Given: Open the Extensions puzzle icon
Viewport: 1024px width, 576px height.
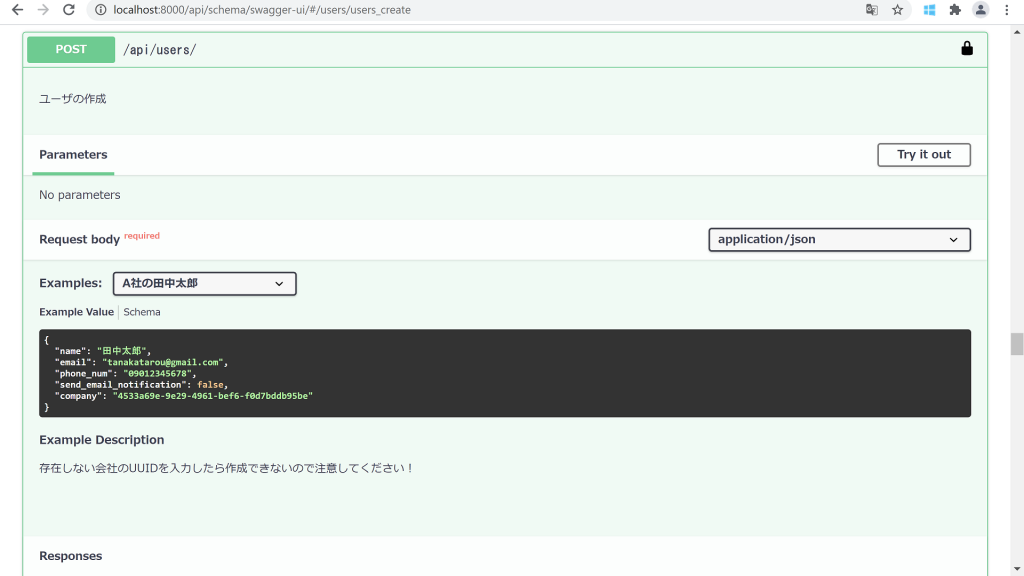Looking at the screenshot, I should [955, 10].
